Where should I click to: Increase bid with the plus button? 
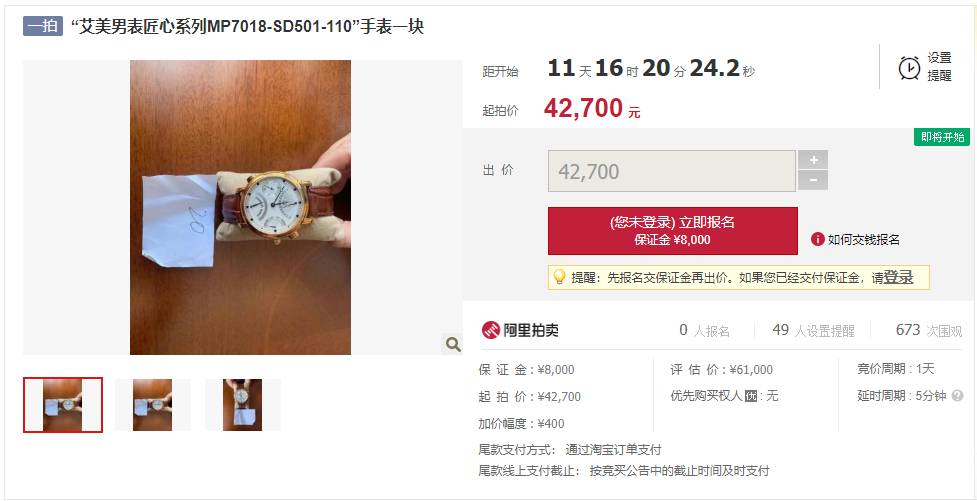click(x=813, y=160)
